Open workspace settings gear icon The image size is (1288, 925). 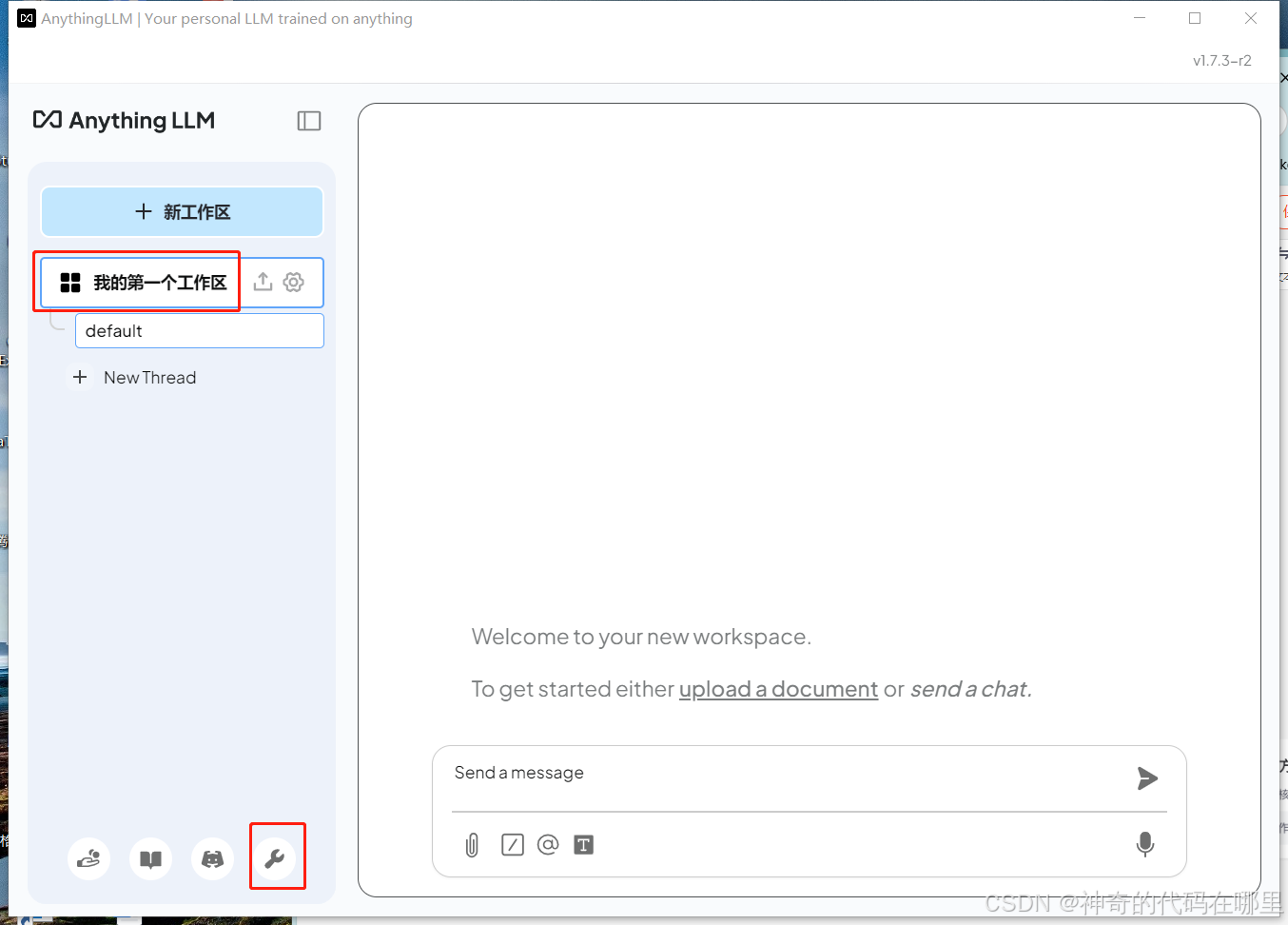click(x=294, y=282)
